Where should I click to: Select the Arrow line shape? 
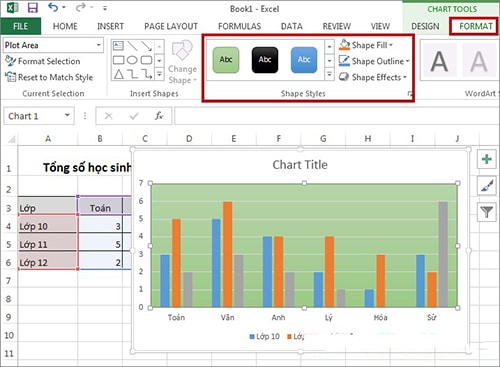146,46
